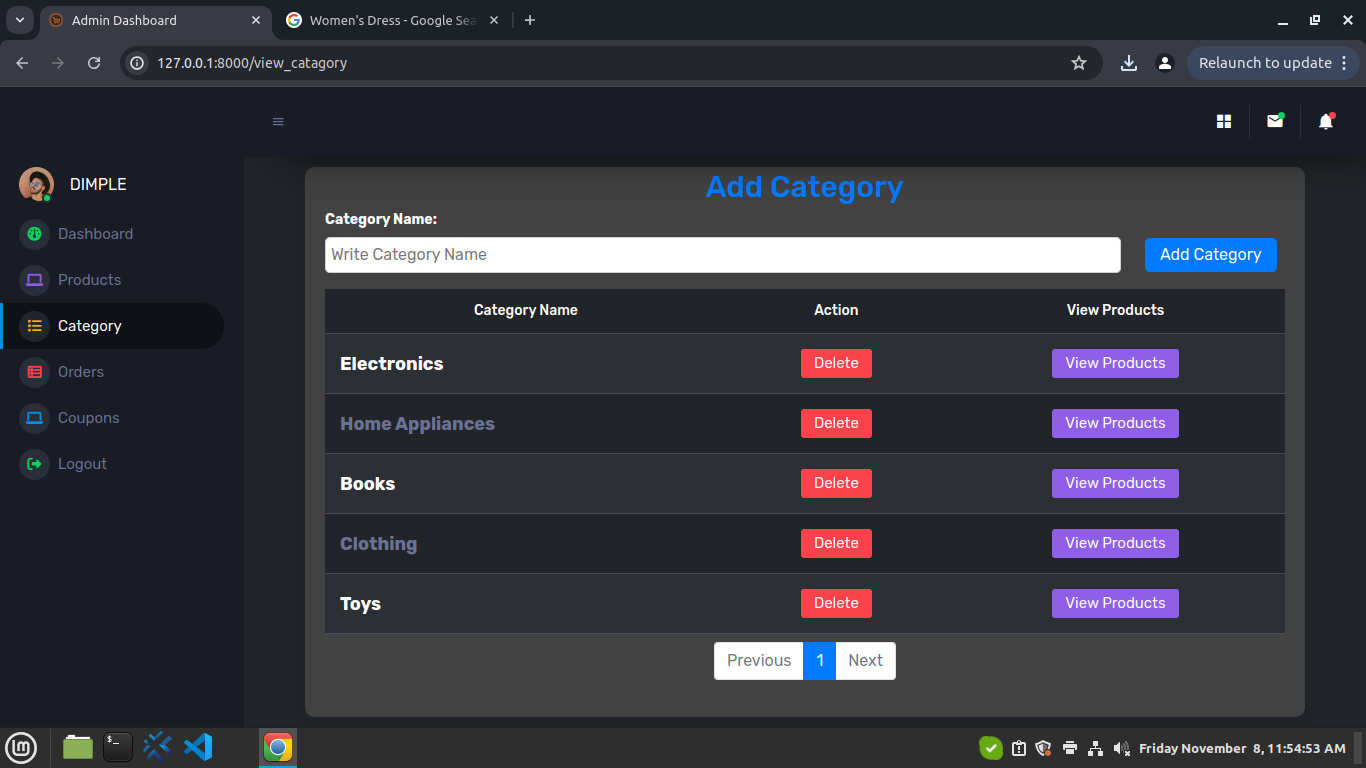View Products for Books
Image resolution: width=1366 pixels, height=768 pixels.
(1115, 483)
